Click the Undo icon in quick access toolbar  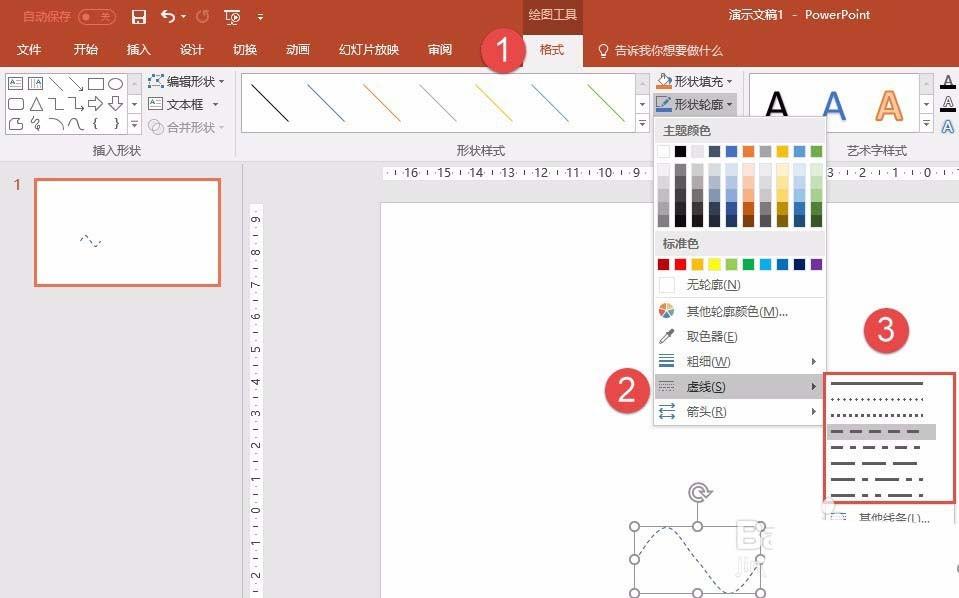click(168, 16)
